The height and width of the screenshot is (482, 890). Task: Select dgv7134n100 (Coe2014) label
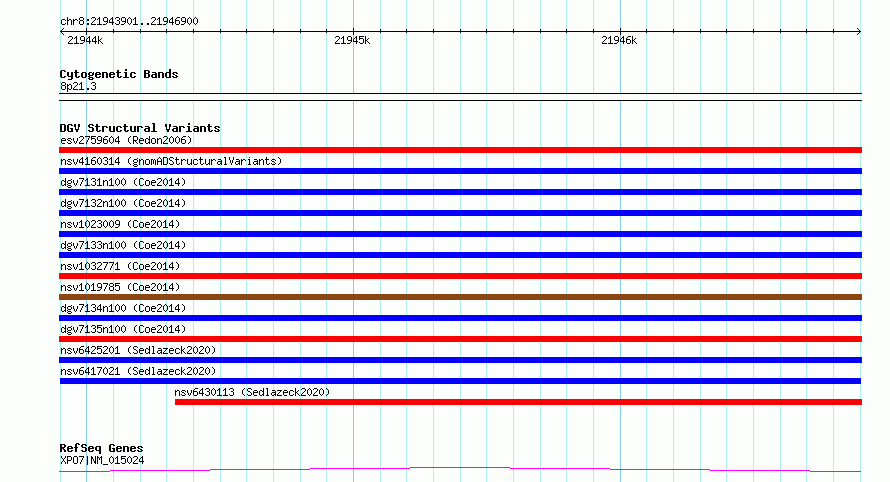click(123, 308)
